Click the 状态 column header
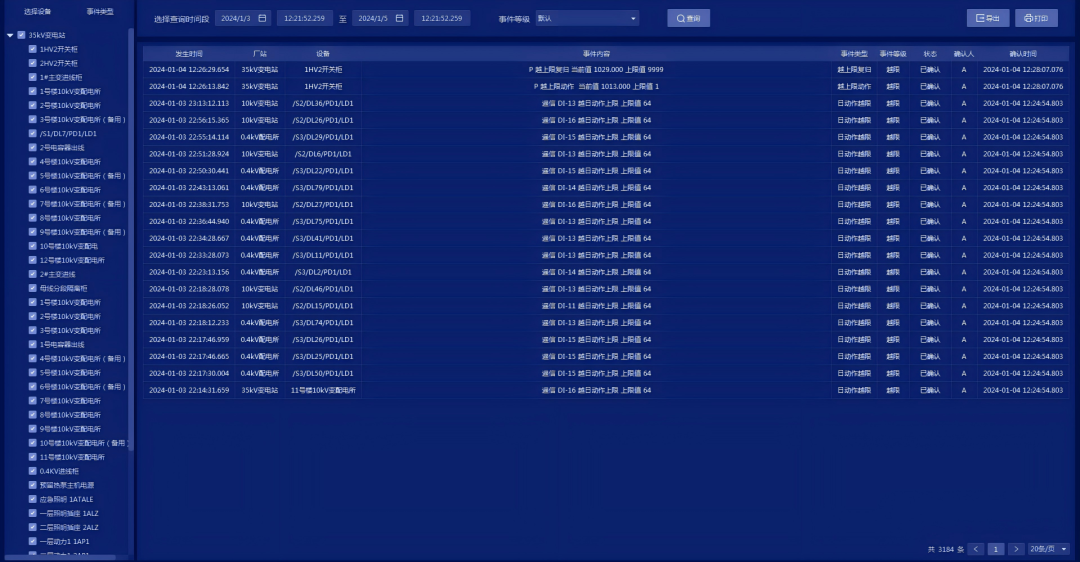 931,54
